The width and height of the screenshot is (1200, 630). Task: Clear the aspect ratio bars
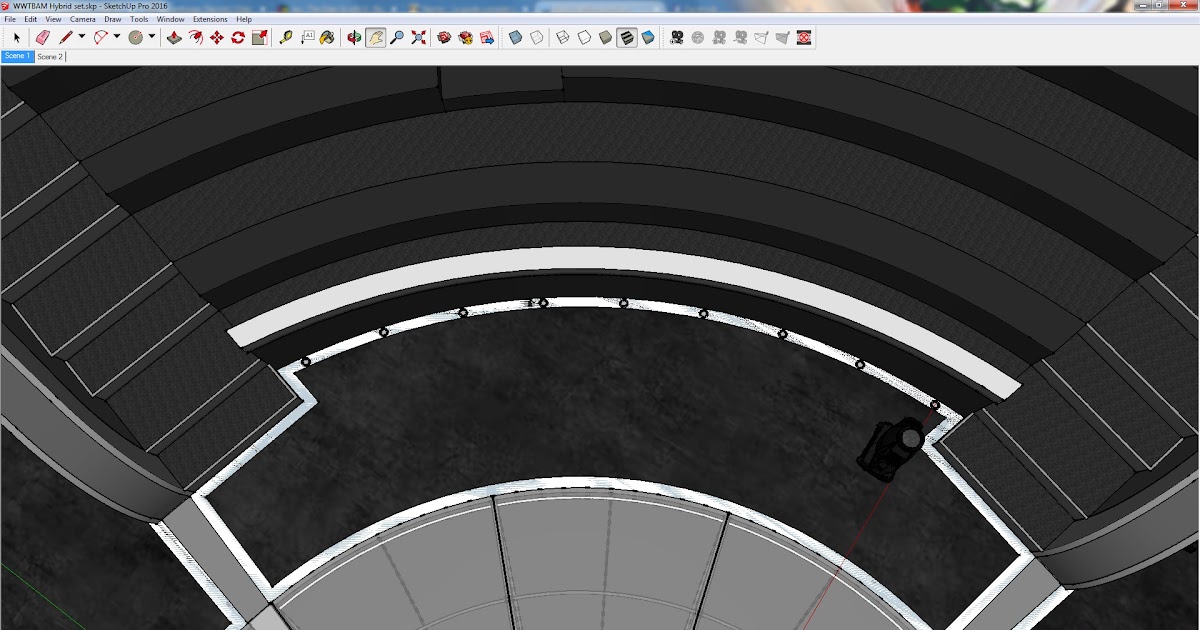[804, 38]
